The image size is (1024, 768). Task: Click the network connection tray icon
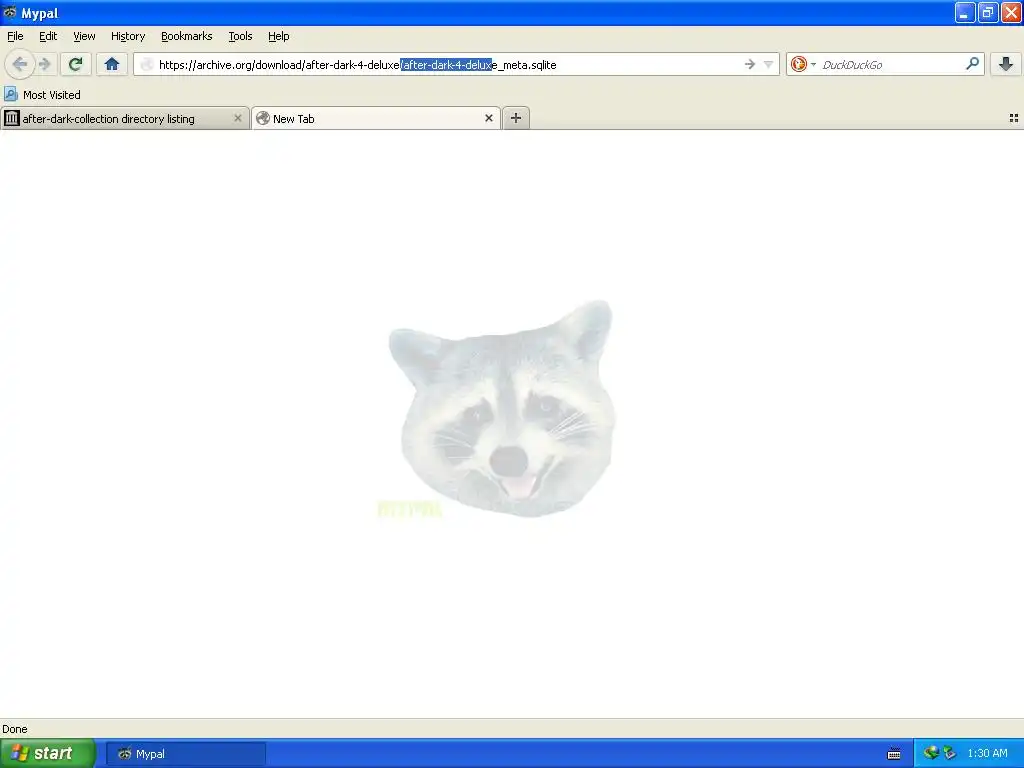(931, 753)
